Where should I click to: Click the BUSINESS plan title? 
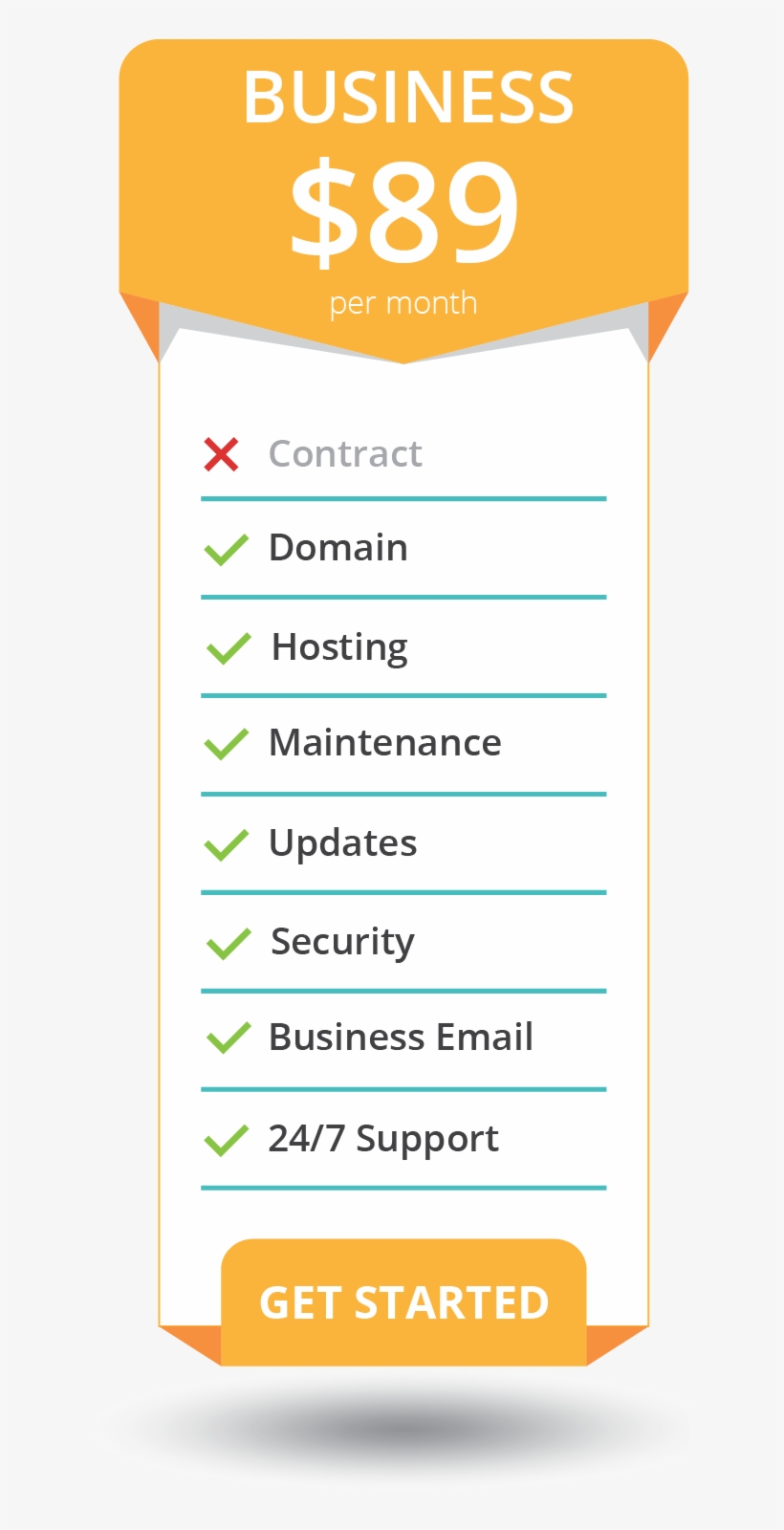[408, 97]
